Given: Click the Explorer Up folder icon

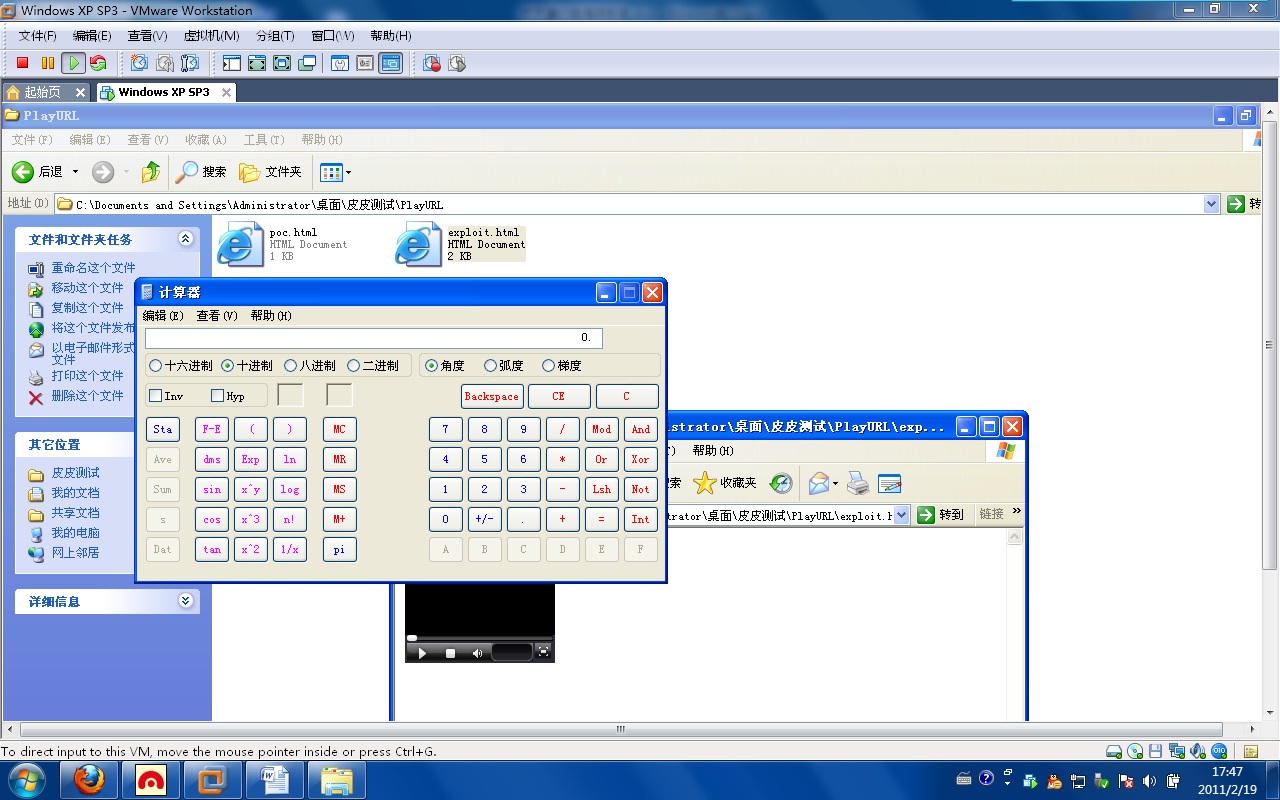Looking at the screenshot, I should tap(150, 172).
